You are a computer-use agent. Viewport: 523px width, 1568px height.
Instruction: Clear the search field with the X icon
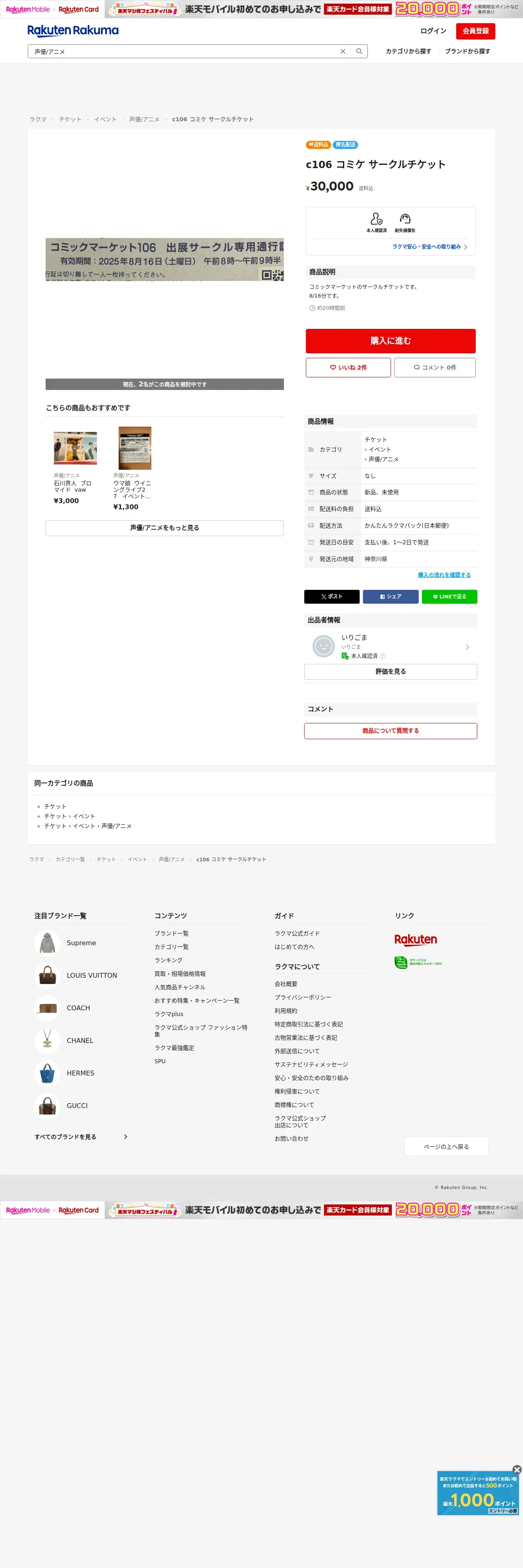[x=343, y=52]
